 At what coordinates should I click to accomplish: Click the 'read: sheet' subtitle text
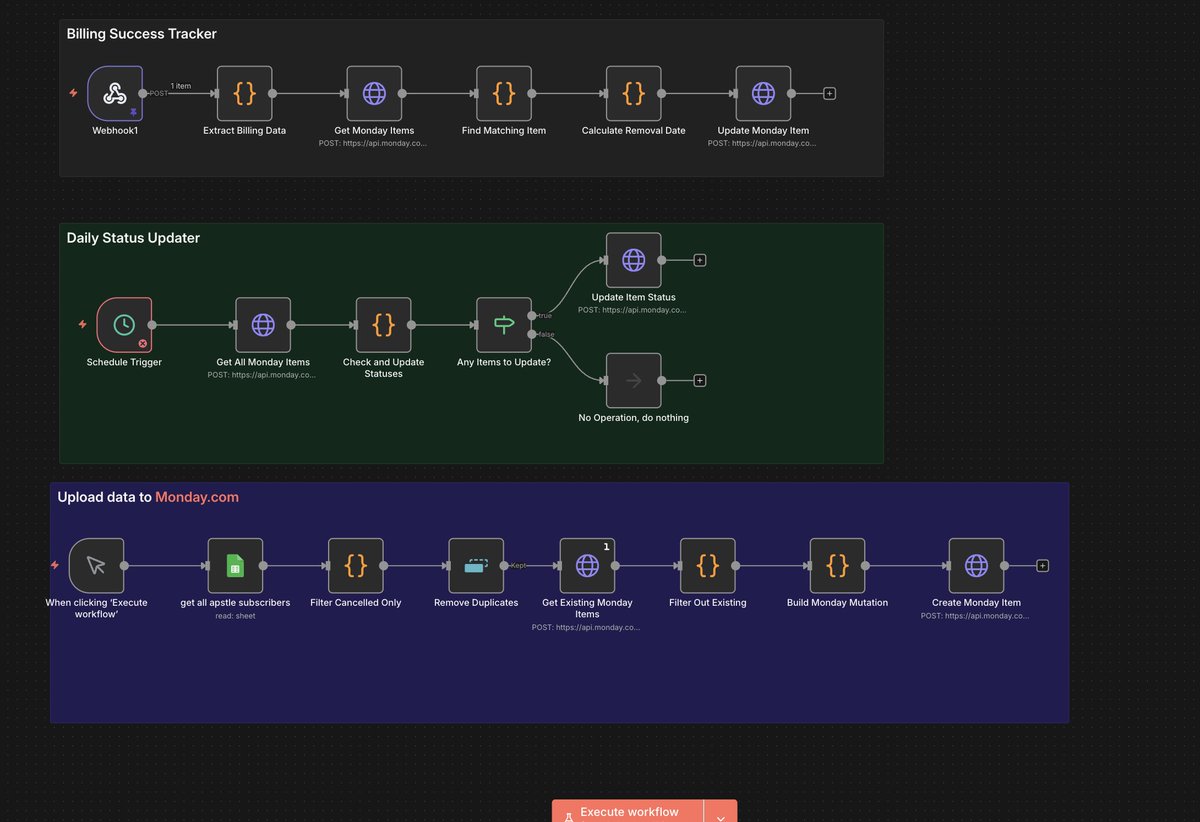[235, 616]
